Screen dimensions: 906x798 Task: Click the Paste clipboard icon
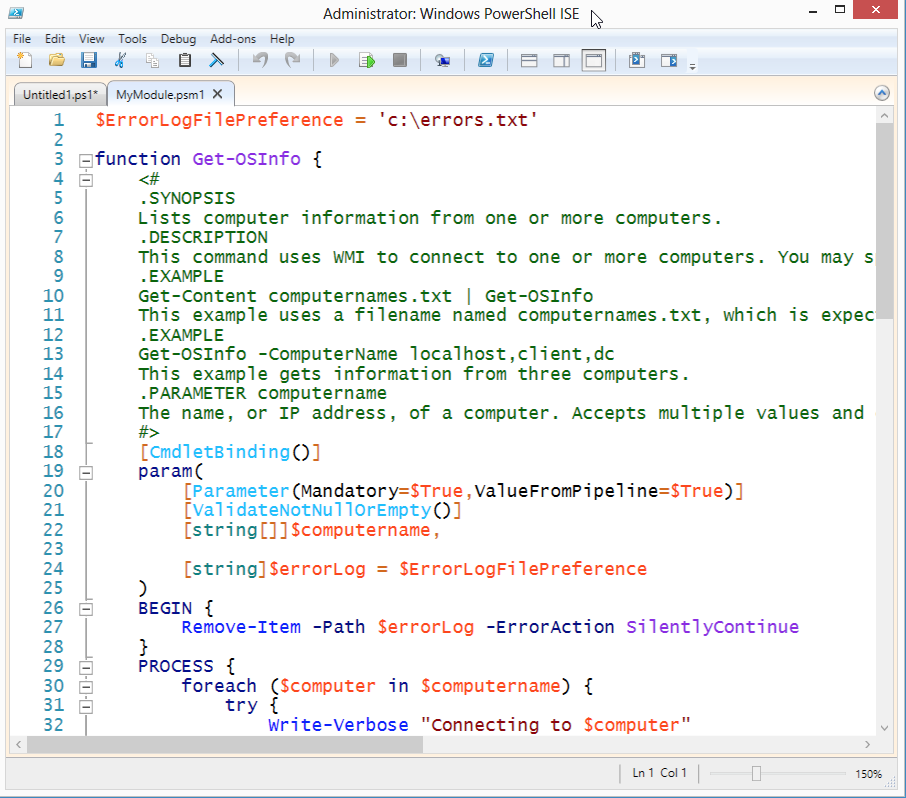pos(184,61)
